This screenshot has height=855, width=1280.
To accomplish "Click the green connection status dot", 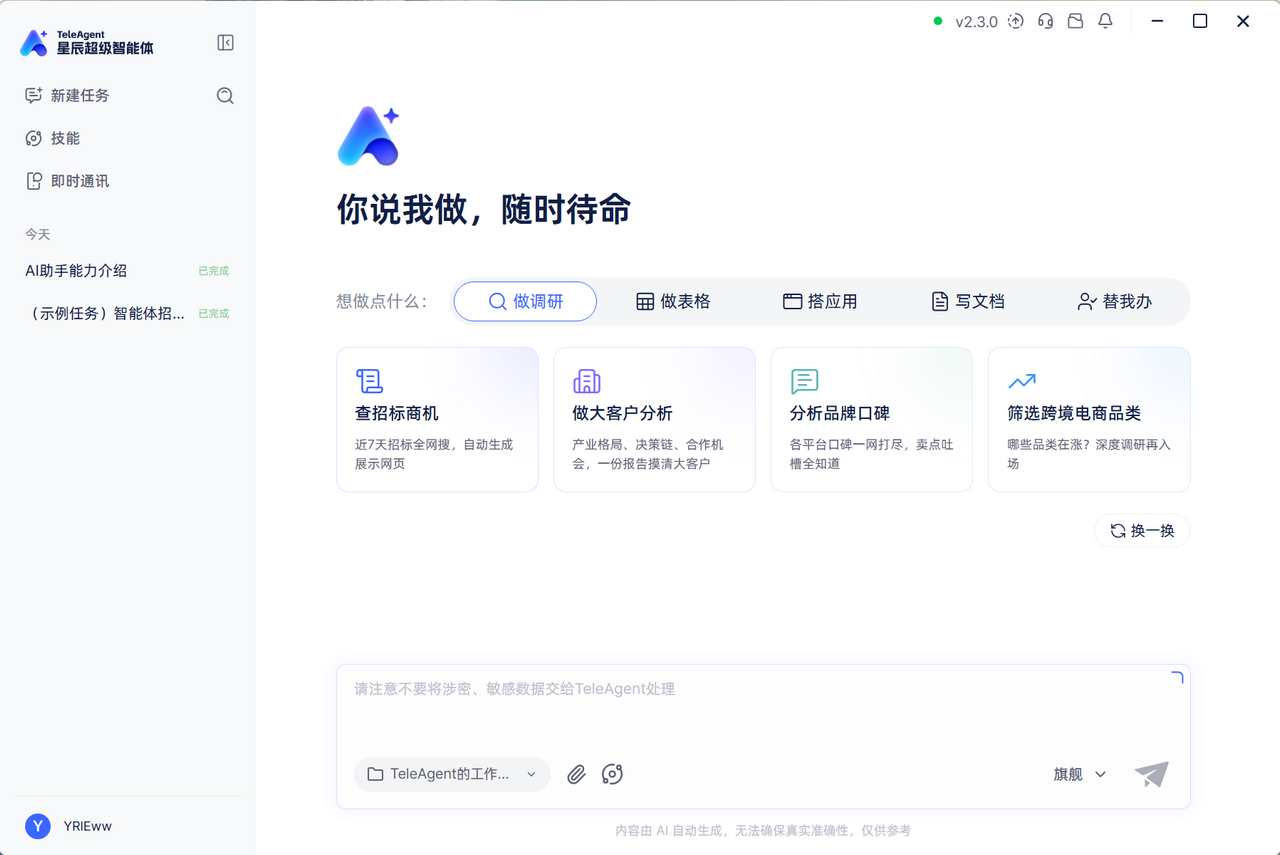I will point(938,21).
